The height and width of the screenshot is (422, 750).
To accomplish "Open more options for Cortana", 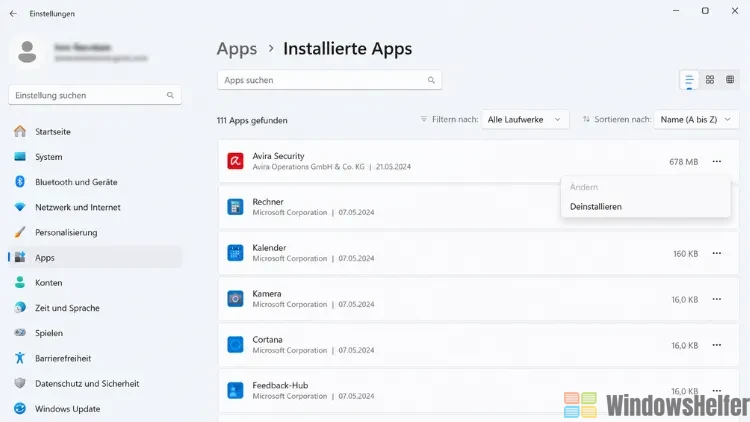I will 717,345.
